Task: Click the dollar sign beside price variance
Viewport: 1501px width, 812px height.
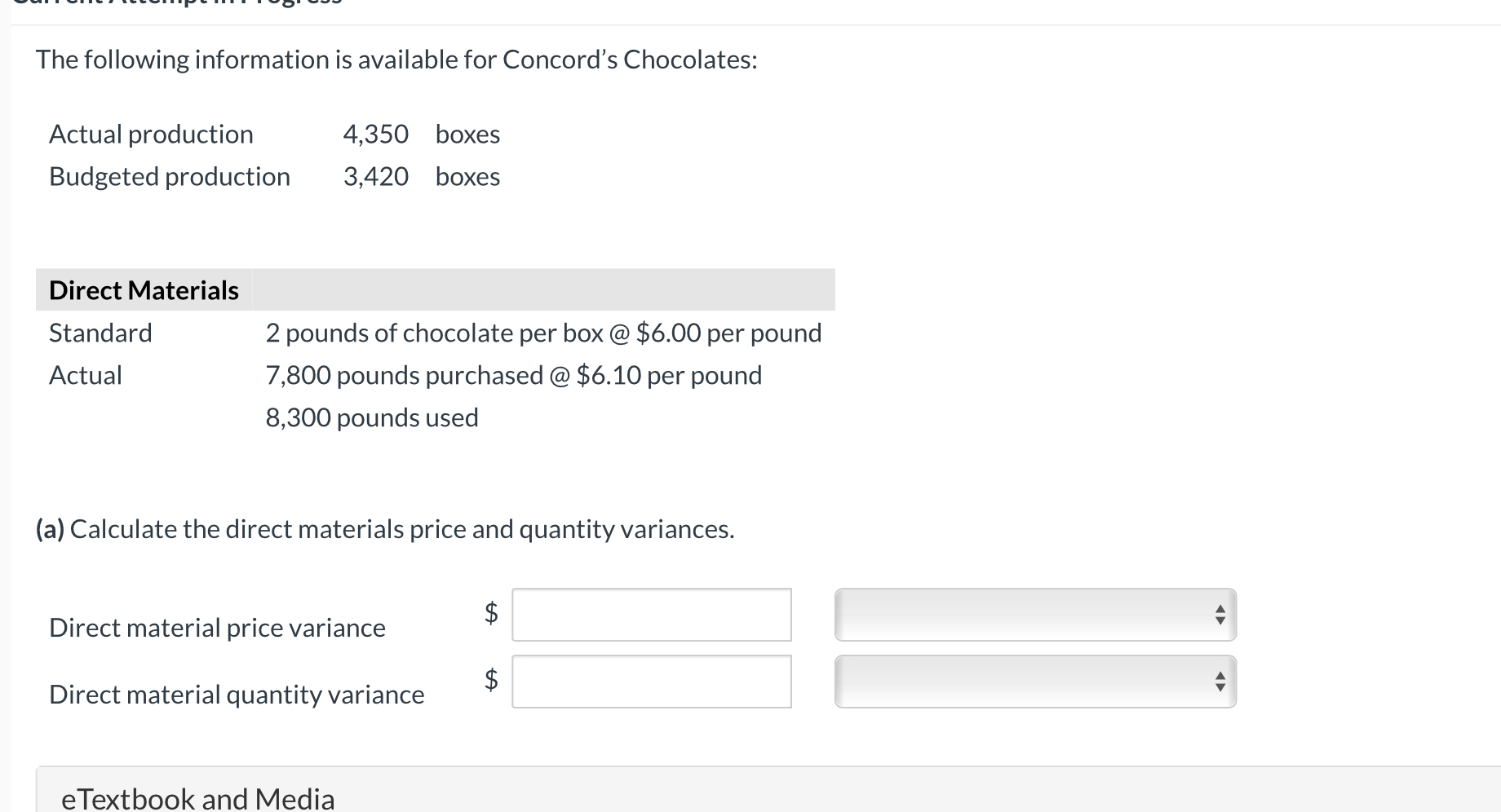Action: pos(491,611)
